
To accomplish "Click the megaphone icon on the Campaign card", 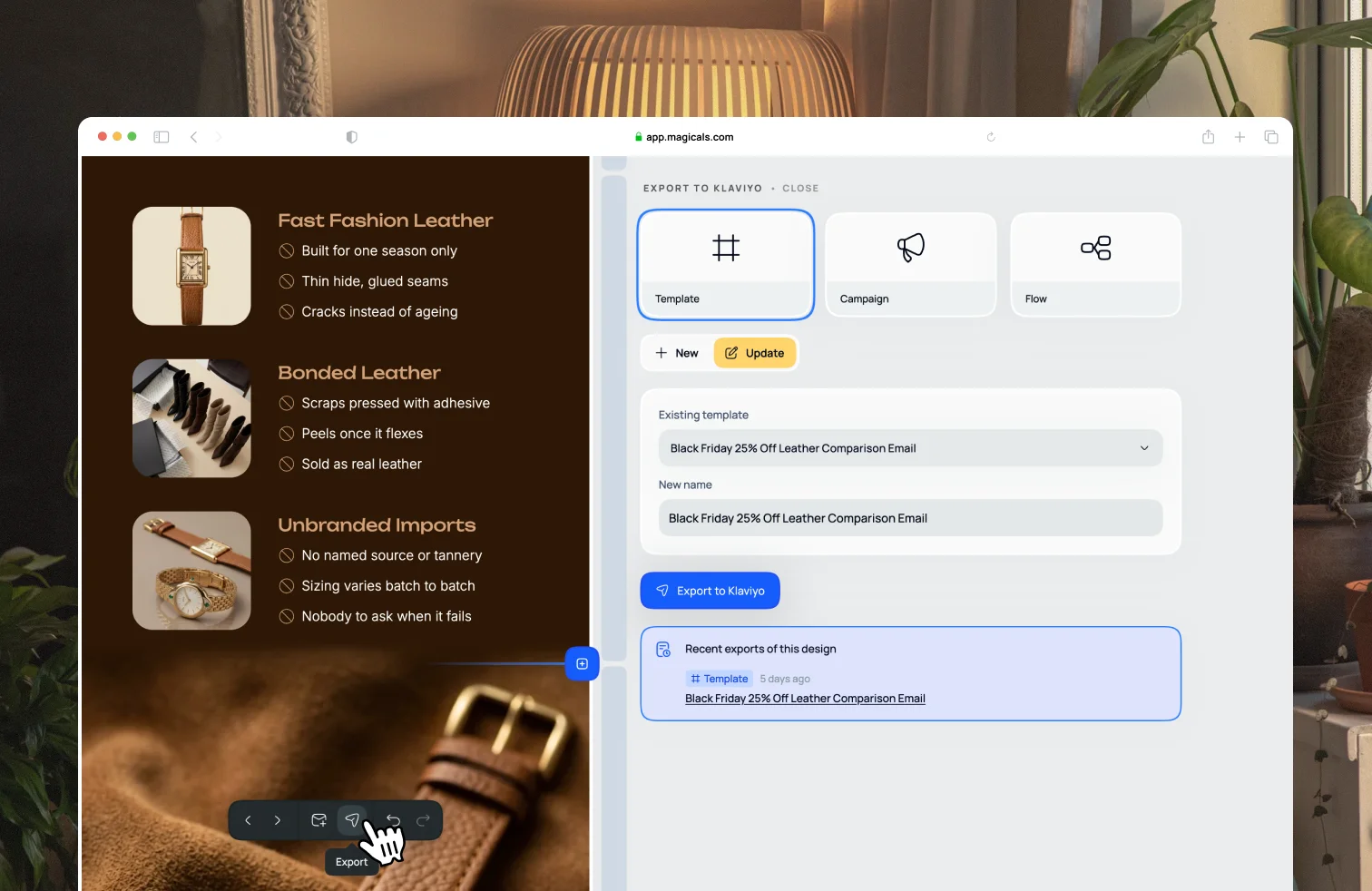I will [x=911, y=248].
